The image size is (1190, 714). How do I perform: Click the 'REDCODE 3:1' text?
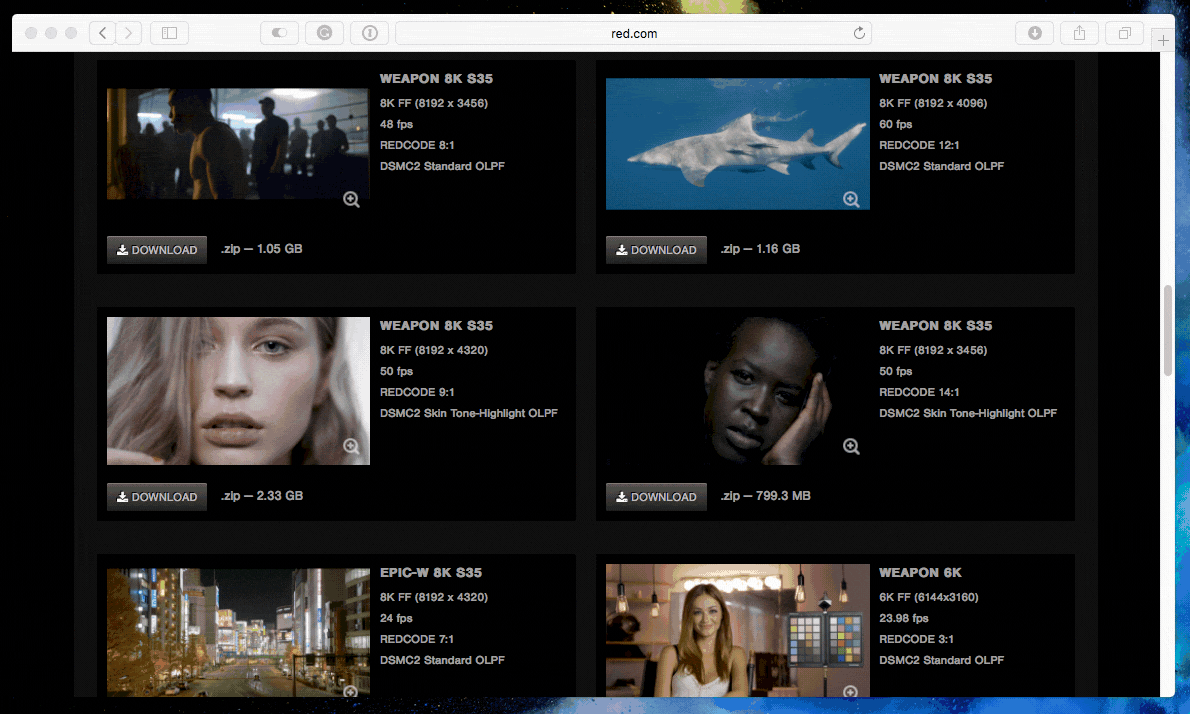click(x=916, y=639)
